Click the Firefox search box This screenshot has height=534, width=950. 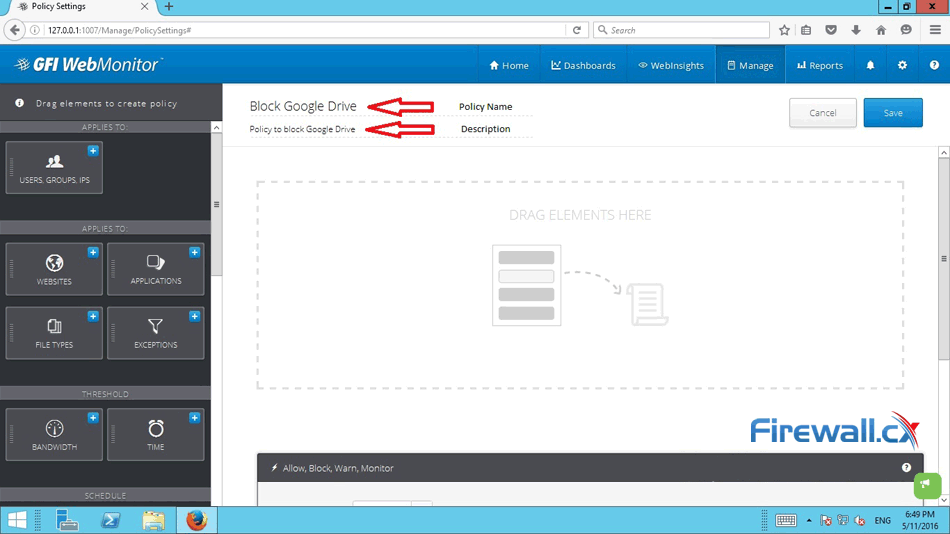coord(682,30)
